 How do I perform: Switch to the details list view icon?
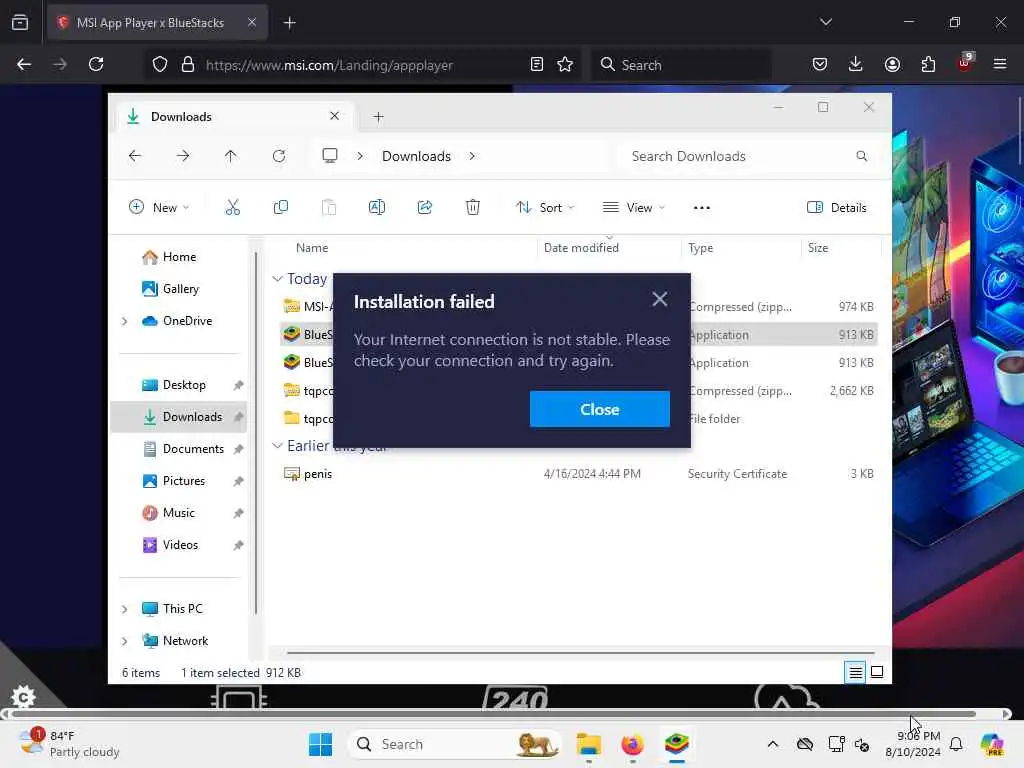(x=855, y=672)
